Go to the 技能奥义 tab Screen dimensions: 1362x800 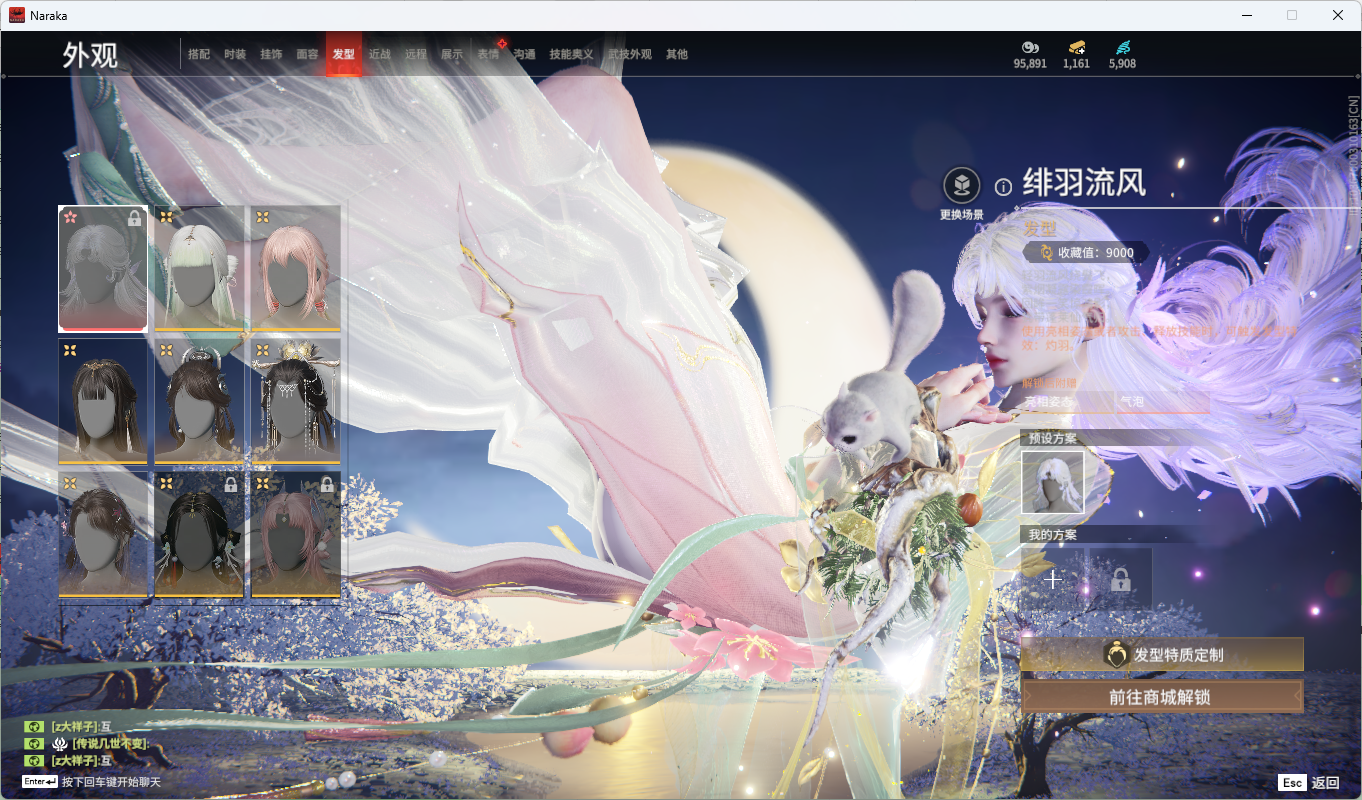coord(571,54)
